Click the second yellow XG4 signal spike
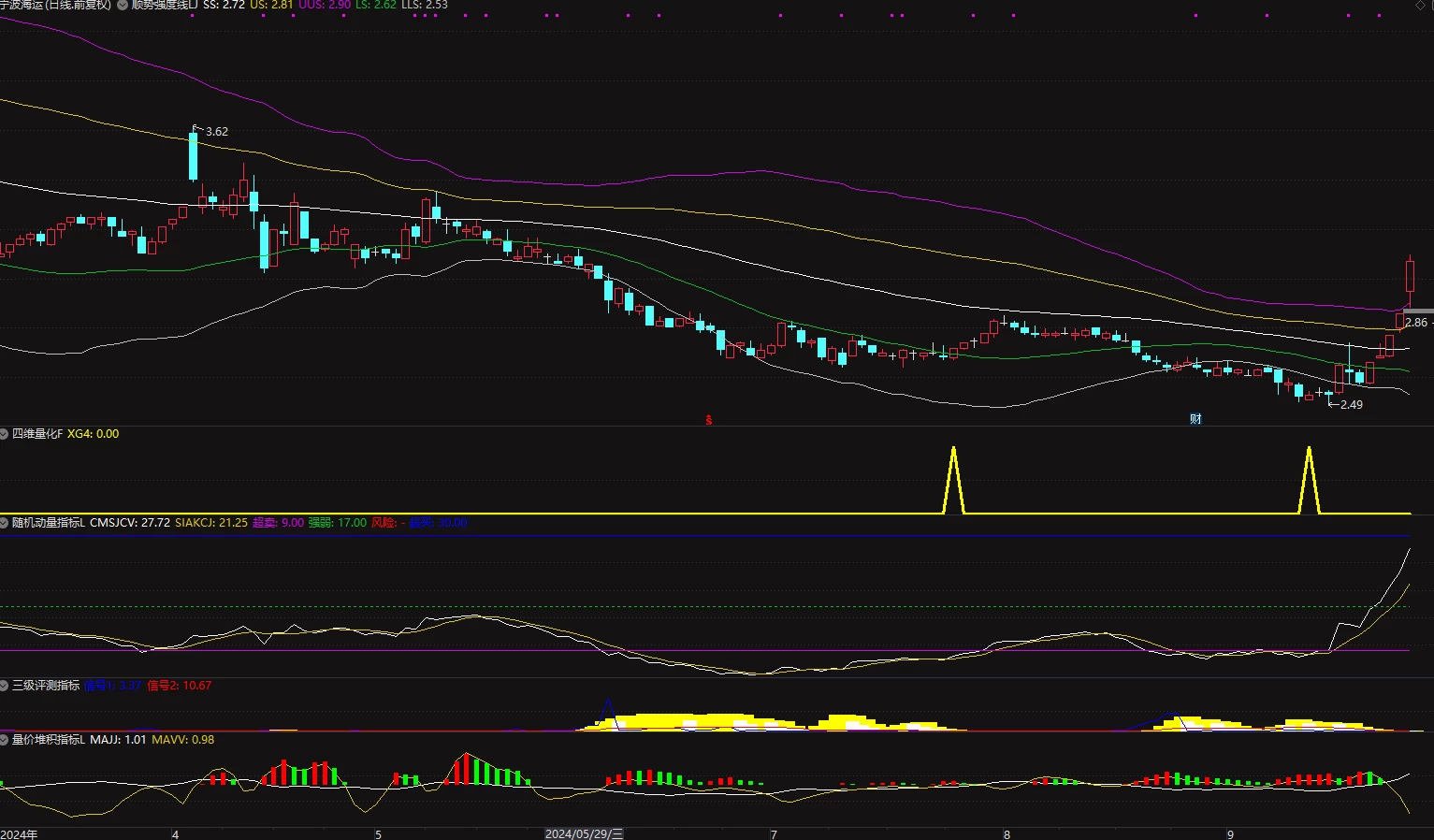Viewport: 1434px width, 840px height. click(1309, 480)
